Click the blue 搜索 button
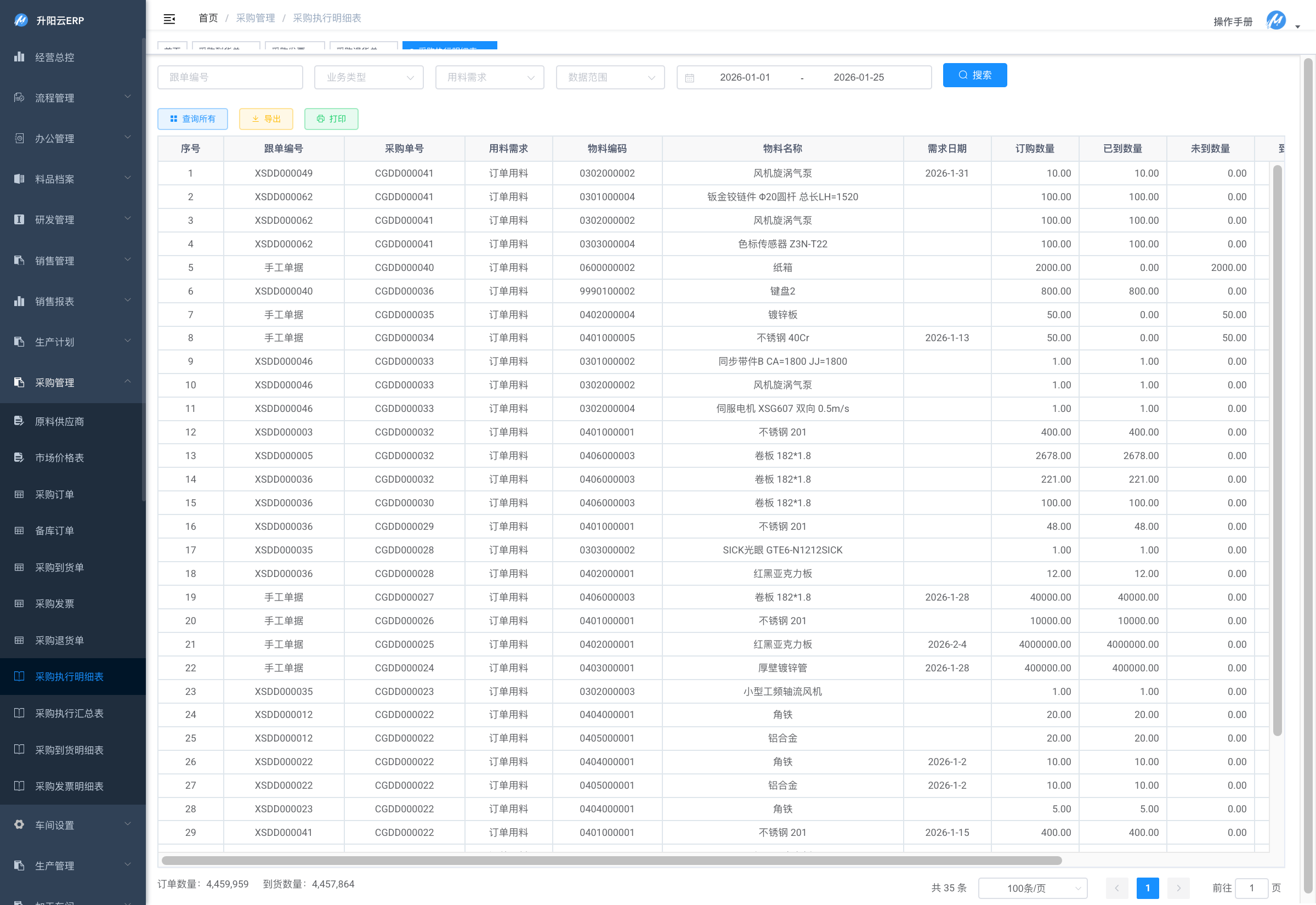1316x905 pixels. [974, 76]
